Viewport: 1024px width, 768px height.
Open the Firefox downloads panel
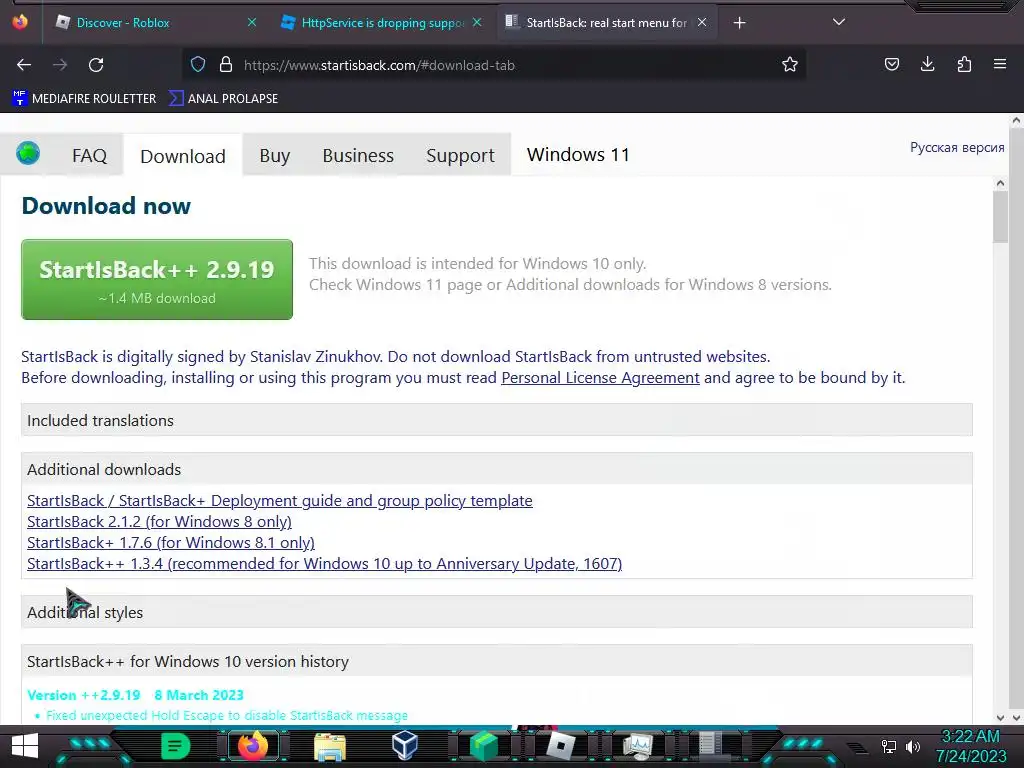click(927, 64)
